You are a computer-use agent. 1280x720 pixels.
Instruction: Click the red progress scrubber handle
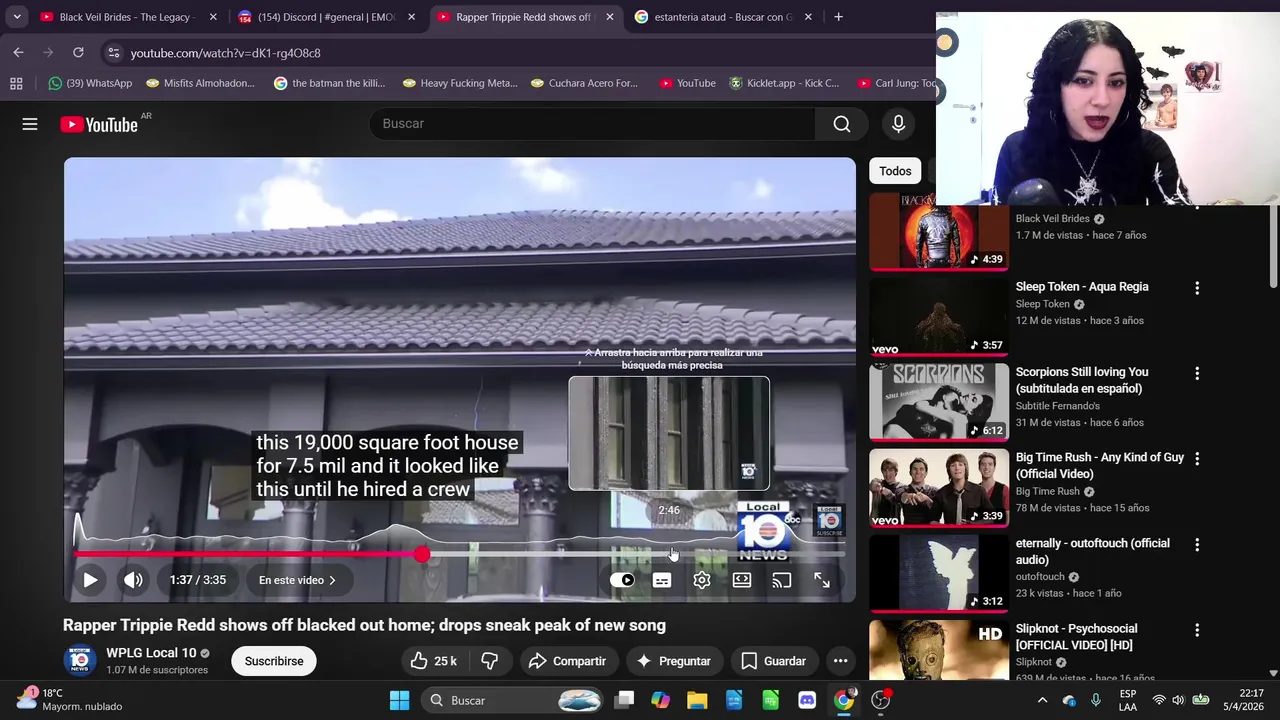(x=422, y=554)
